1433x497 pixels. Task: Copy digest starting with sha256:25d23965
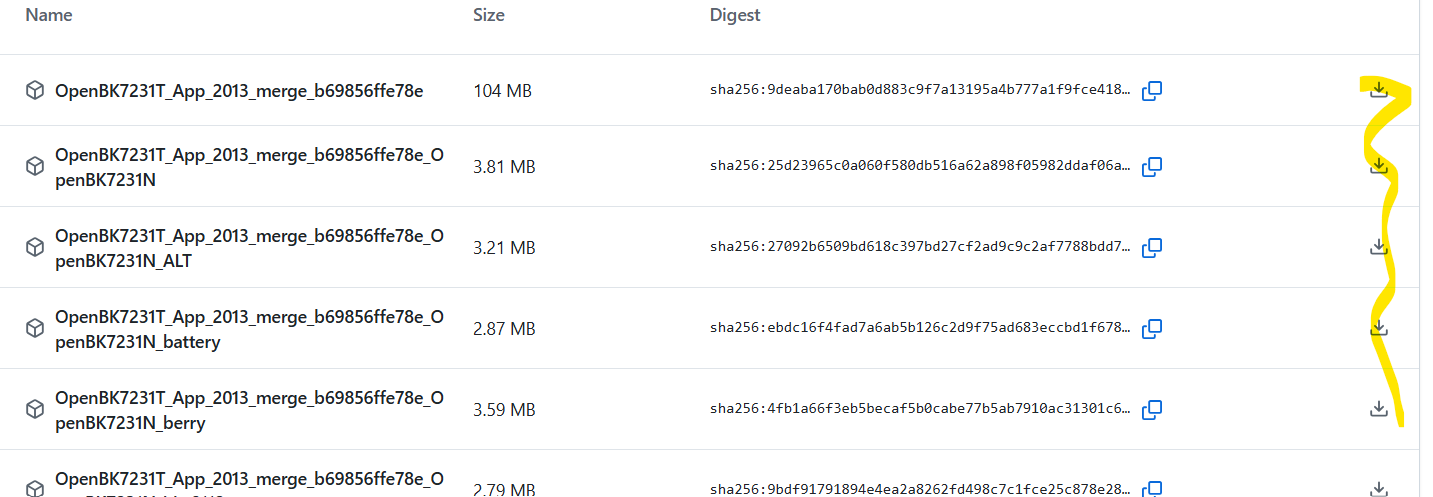1152,166
